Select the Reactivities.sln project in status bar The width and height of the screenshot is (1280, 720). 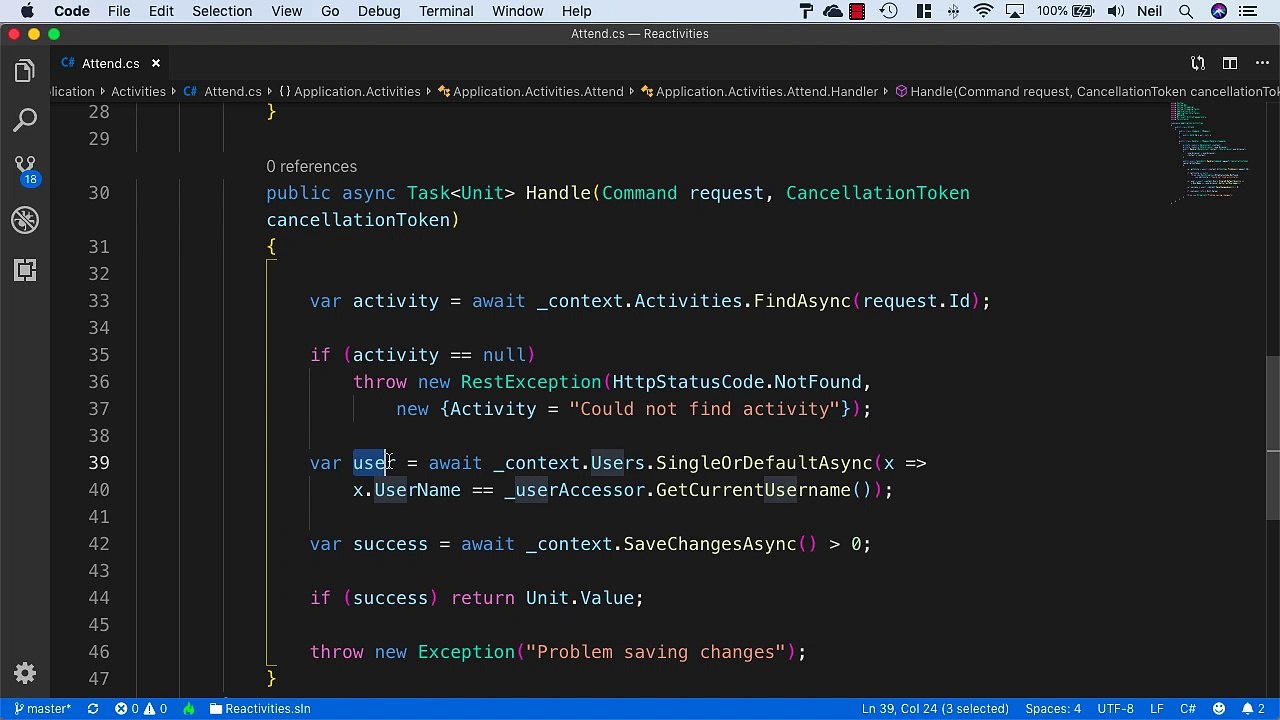pyautogui.click(x=260, y=709)
